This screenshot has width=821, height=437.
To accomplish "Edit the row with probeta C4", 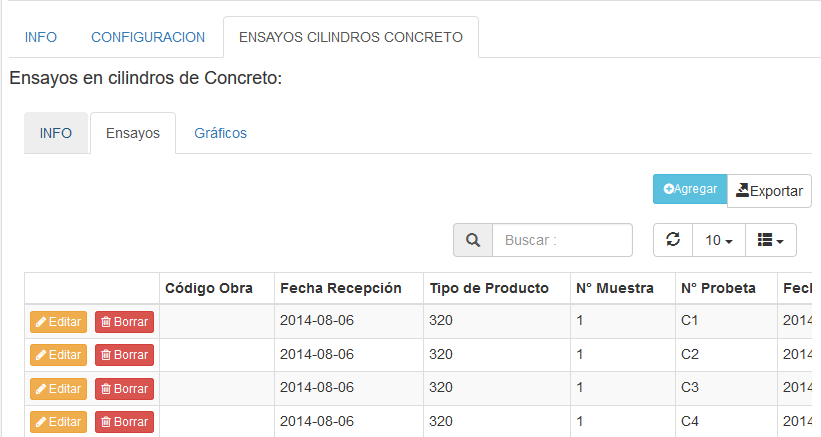I will [58, 422].
